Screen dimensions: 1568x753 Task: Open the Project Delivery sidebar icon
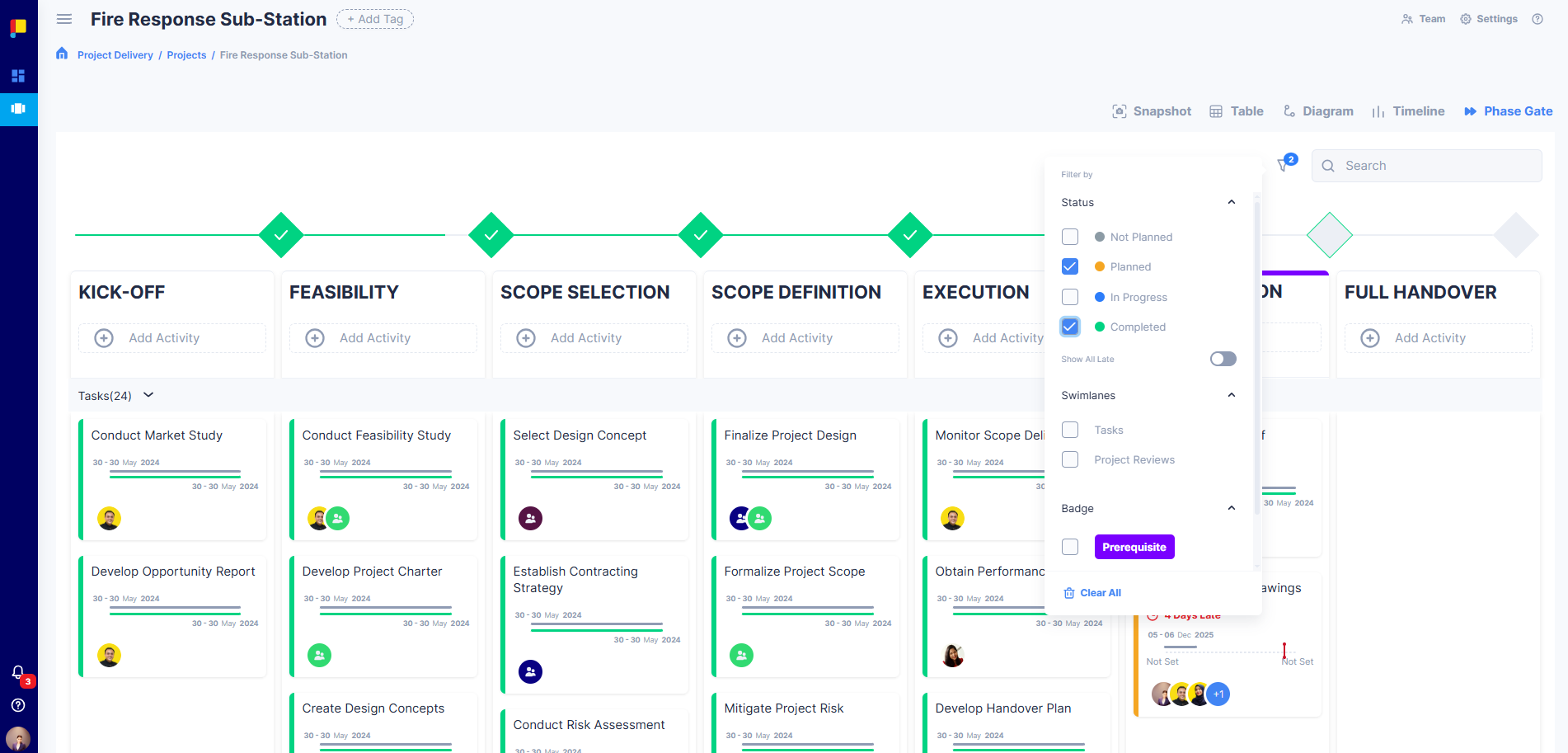tap(18, 109)
